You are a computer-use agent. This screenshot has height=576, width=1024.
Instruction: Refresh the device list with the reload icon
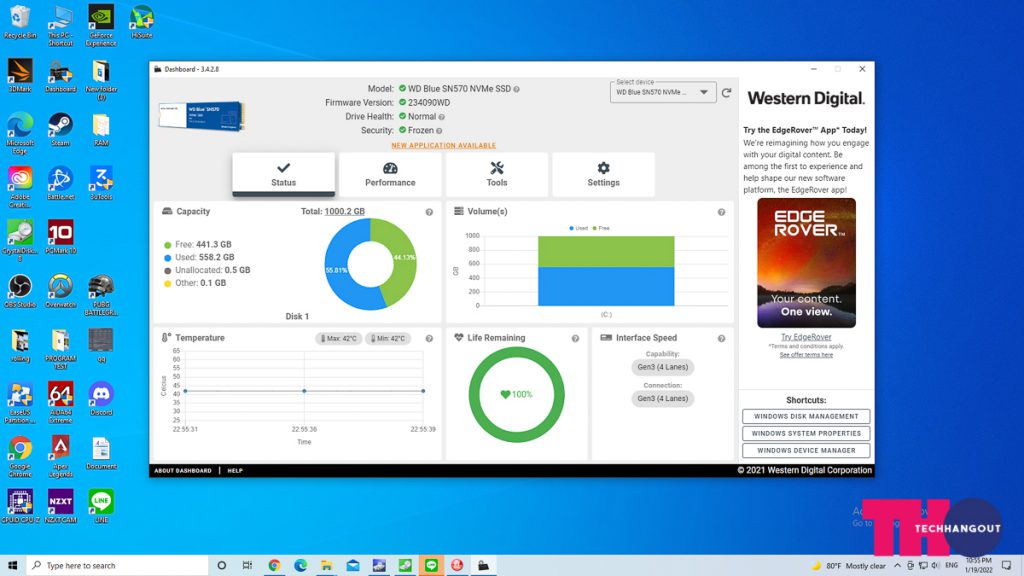[x=726, y=93]
